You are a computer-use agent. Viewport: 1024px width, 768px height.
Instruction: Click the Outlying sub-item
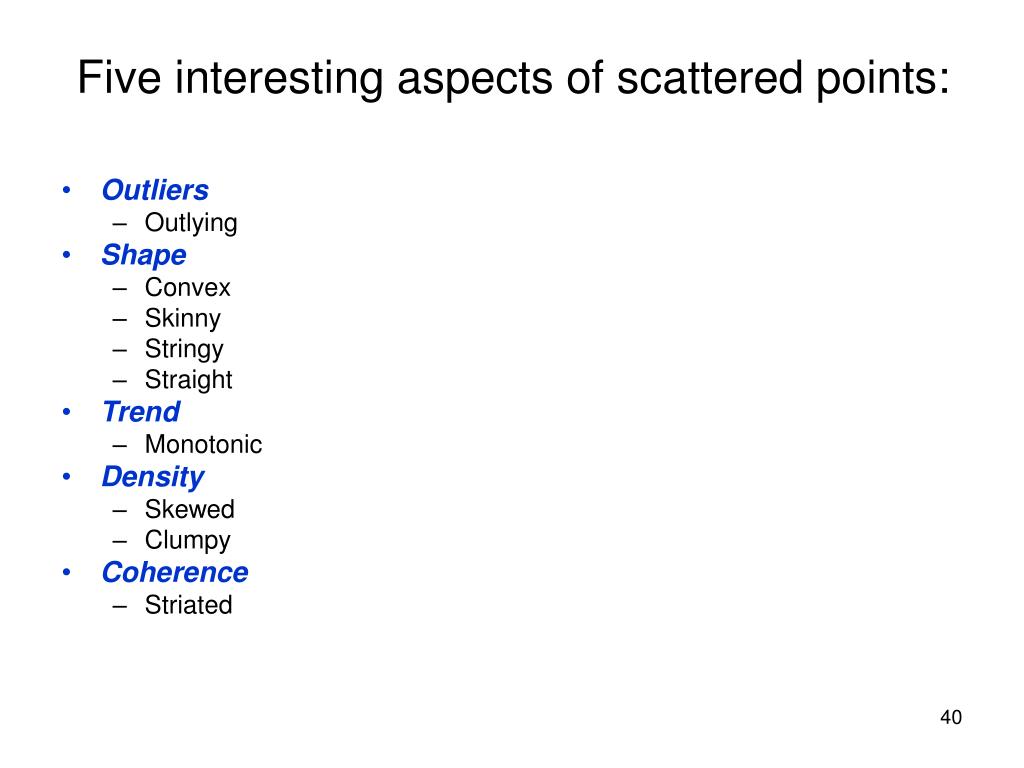[191, 223]
